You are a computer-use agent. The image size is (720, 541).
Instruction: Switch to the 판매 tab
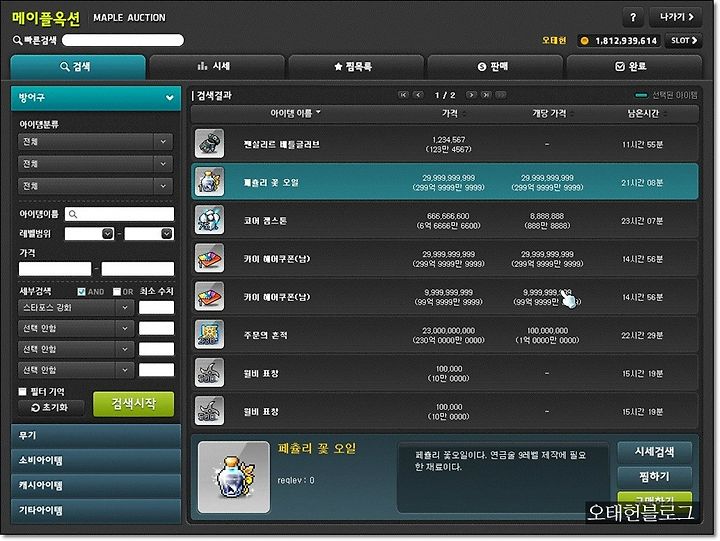coord(495,67)
